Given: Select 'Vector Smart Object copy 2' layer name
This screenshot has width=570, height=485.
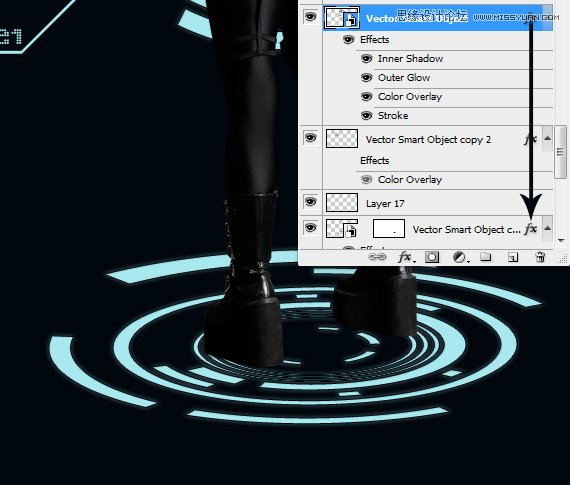Looking at the screenshot, I should click(428, 140).
